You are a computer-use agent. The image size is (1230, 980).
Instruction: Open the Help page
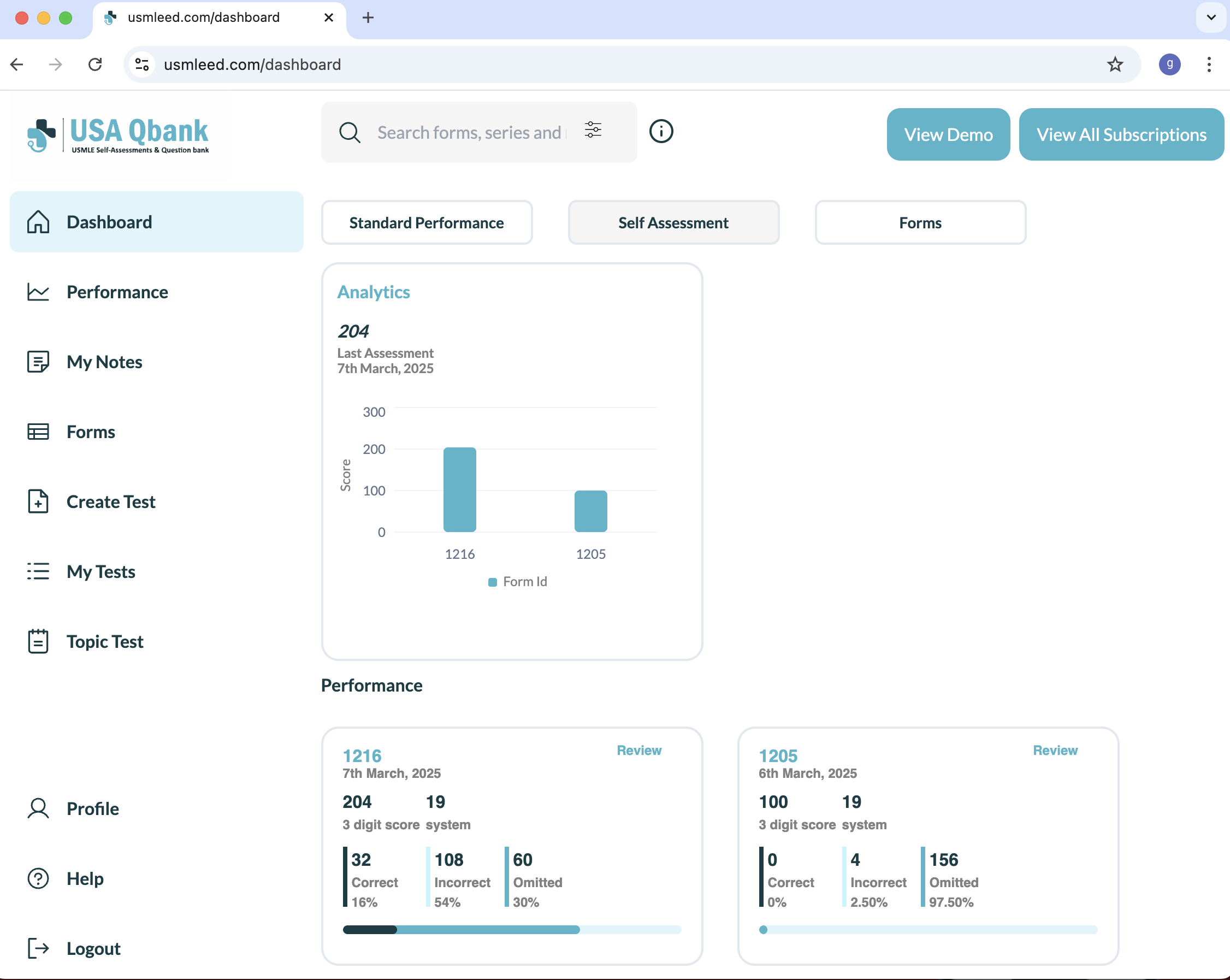(x=65, y=878)
